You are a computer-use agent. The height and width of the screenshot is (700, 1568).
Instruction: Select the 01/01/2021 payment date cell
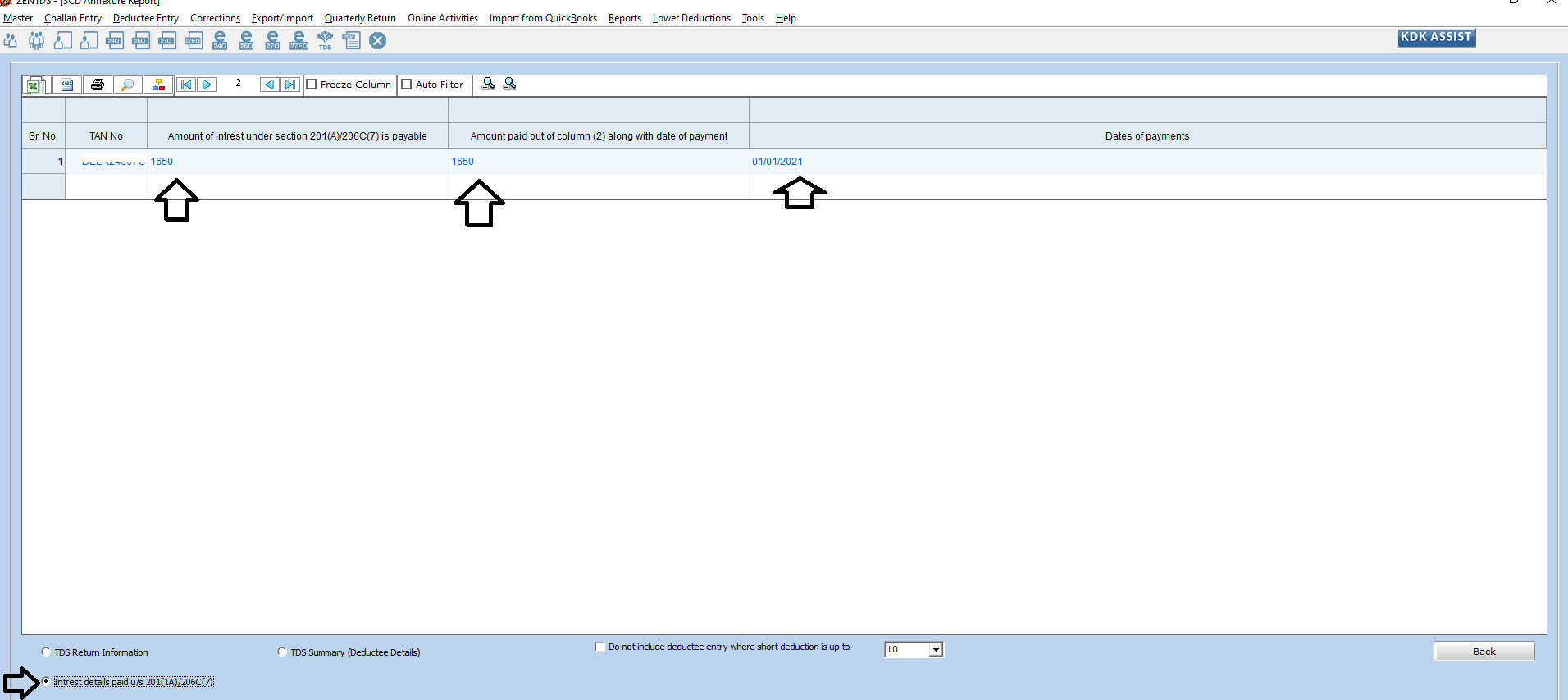point(1147,162)
